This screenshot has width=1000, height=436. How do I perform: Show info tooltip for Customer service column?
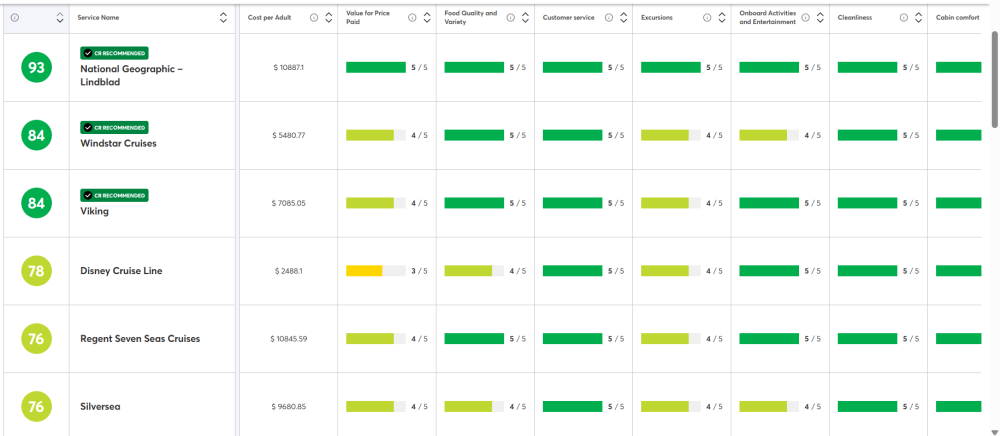[x=608, y=18]
